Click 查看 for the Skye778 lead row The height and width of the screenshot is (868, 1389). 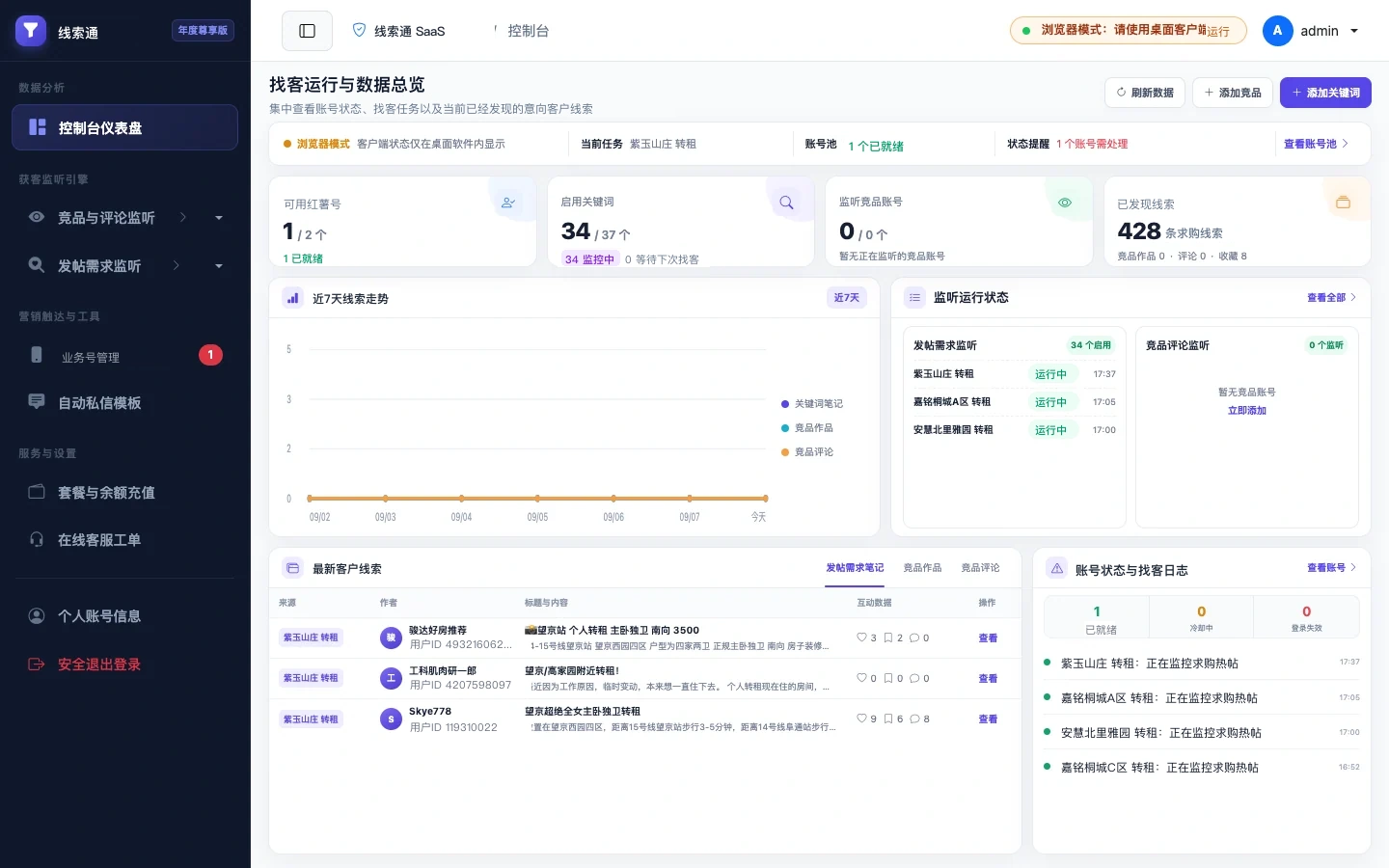point(988,719)
